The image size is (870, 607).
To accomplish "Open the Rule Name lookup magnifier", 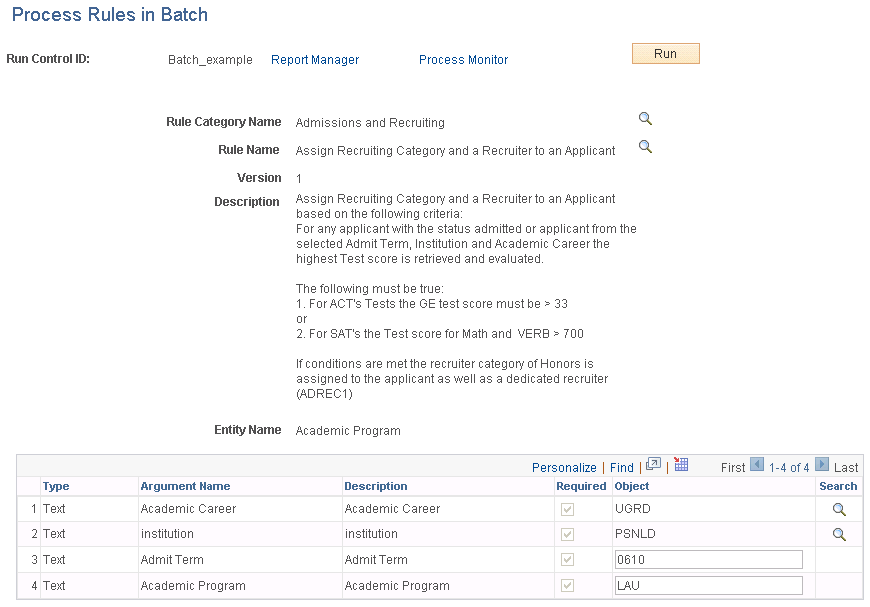I will 645,146.
